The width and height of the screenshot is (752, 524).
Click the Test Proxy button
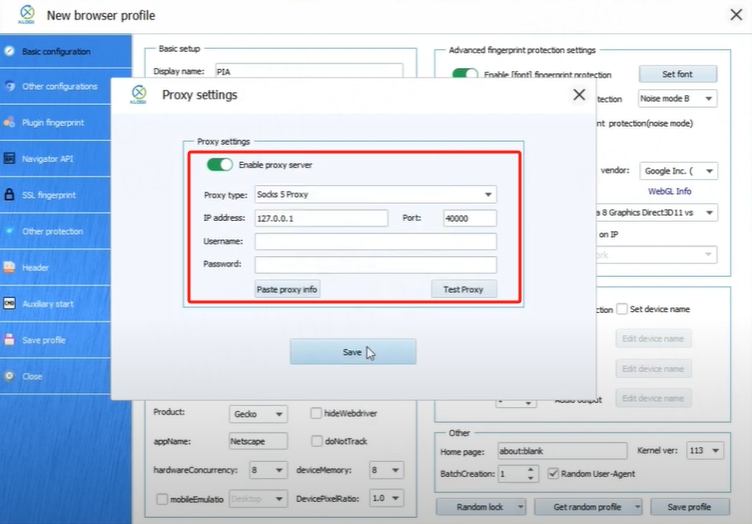coord(463,289)
